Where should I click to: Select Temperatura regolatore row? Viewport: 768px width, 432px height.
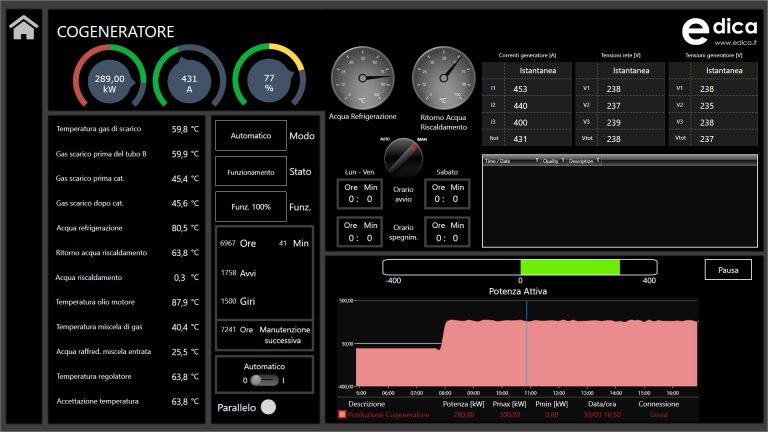pos(127,377)
